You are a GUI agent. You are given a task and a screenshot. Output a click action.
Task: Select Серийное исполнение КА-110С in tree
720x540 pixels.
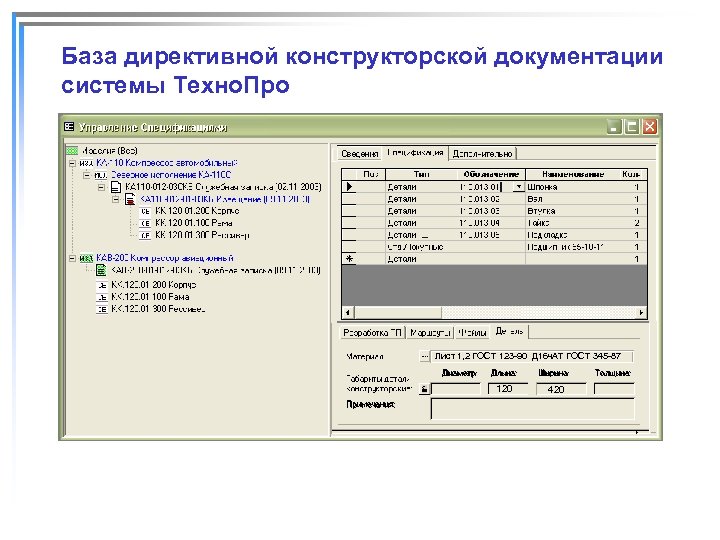pyautogui.click(x=171, y=175)
